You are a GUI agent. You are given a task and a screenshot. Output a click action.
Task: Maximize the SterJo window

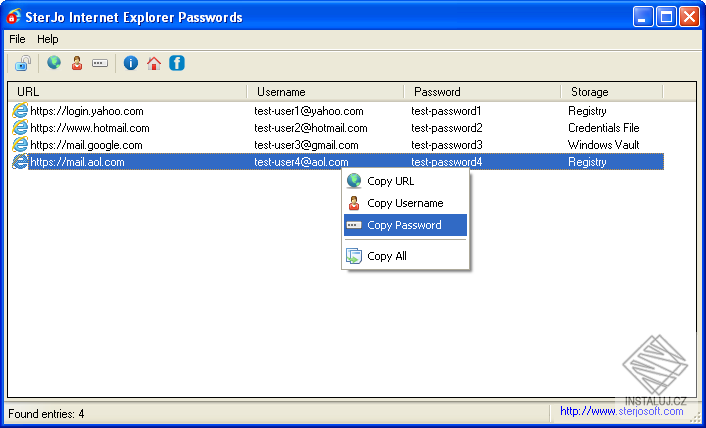point(666,17)
